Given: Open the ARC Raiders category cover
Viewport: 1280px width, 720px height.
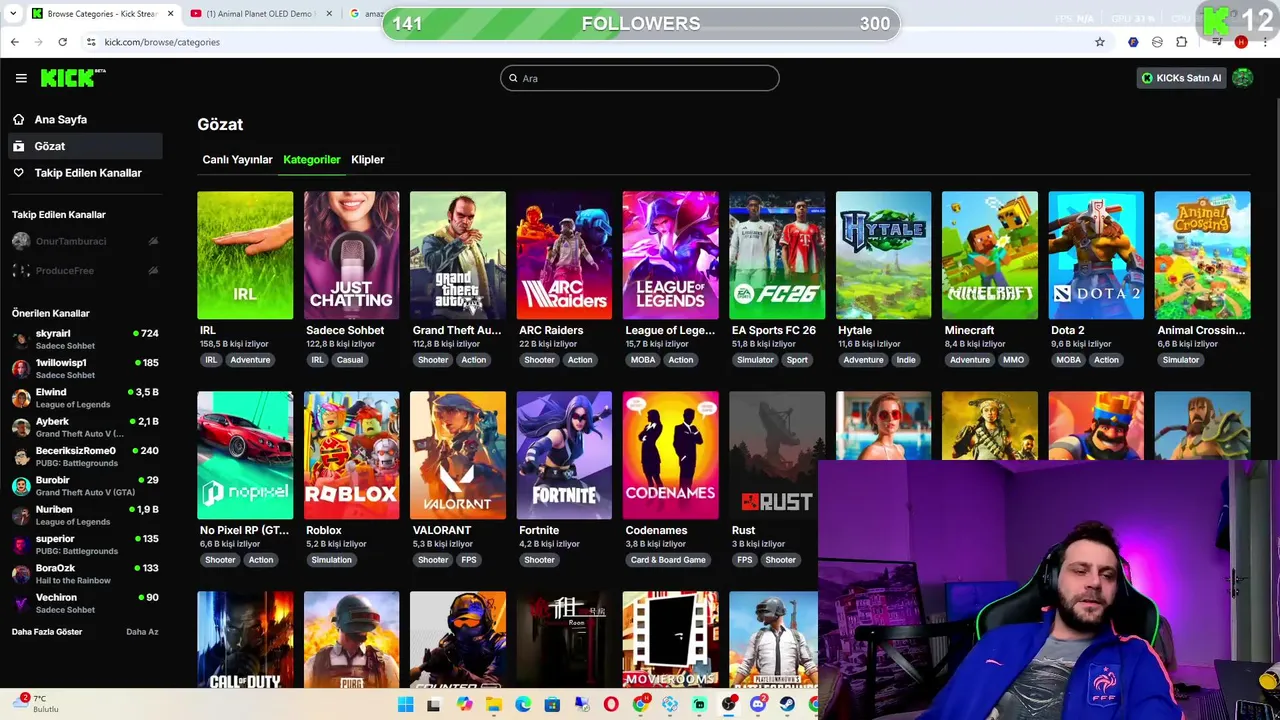Looking at the screenshot, I should pyautogui.click(x=564, y=255).
